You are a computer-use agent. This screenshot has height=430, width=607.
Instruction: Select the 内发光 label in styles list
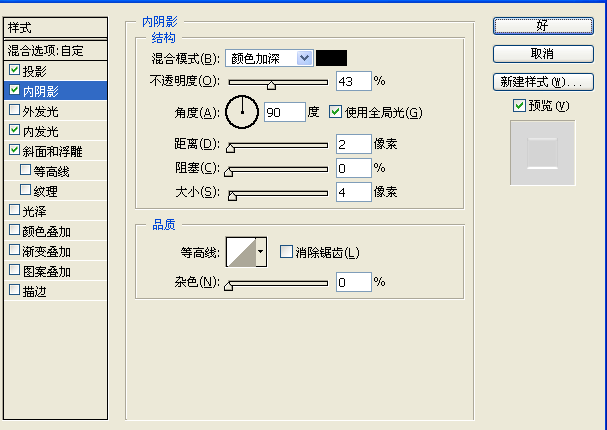tap(40, 131)
